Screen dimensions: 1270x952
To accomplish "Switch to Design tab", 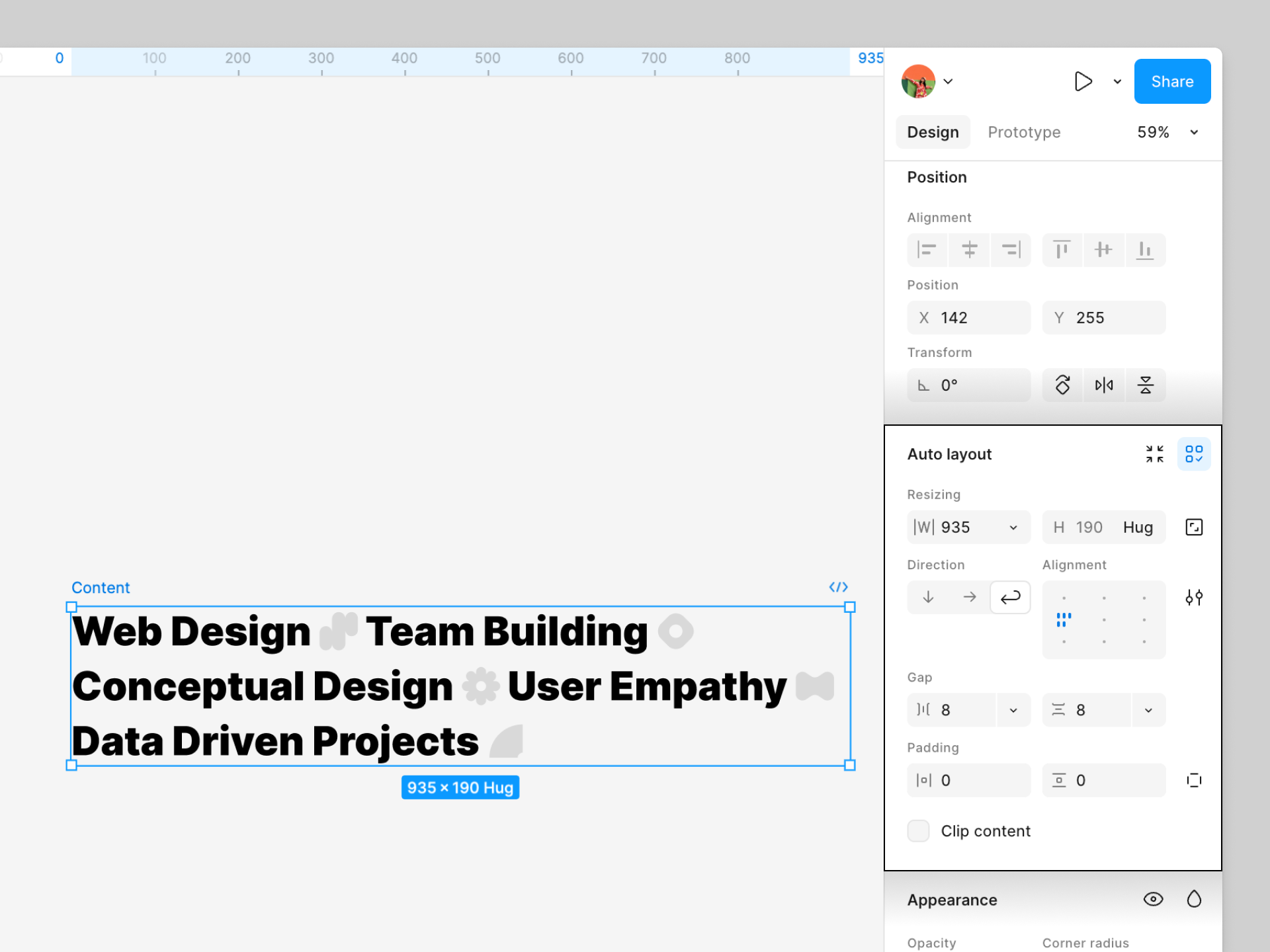I will 933,132.
